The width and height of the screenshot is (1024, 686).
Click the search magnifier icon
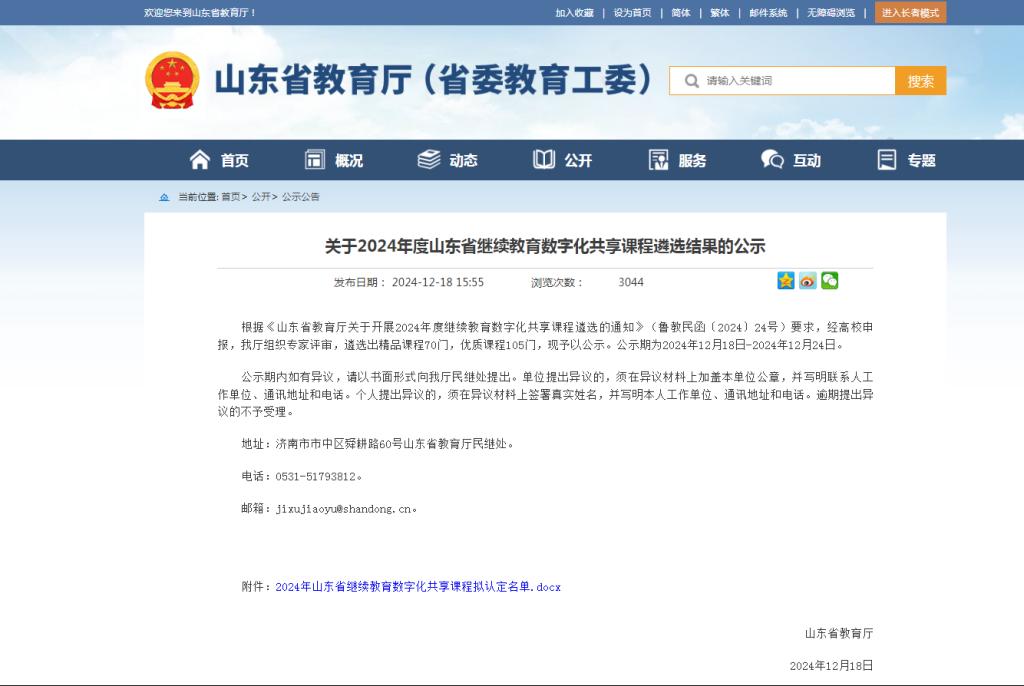692,80
